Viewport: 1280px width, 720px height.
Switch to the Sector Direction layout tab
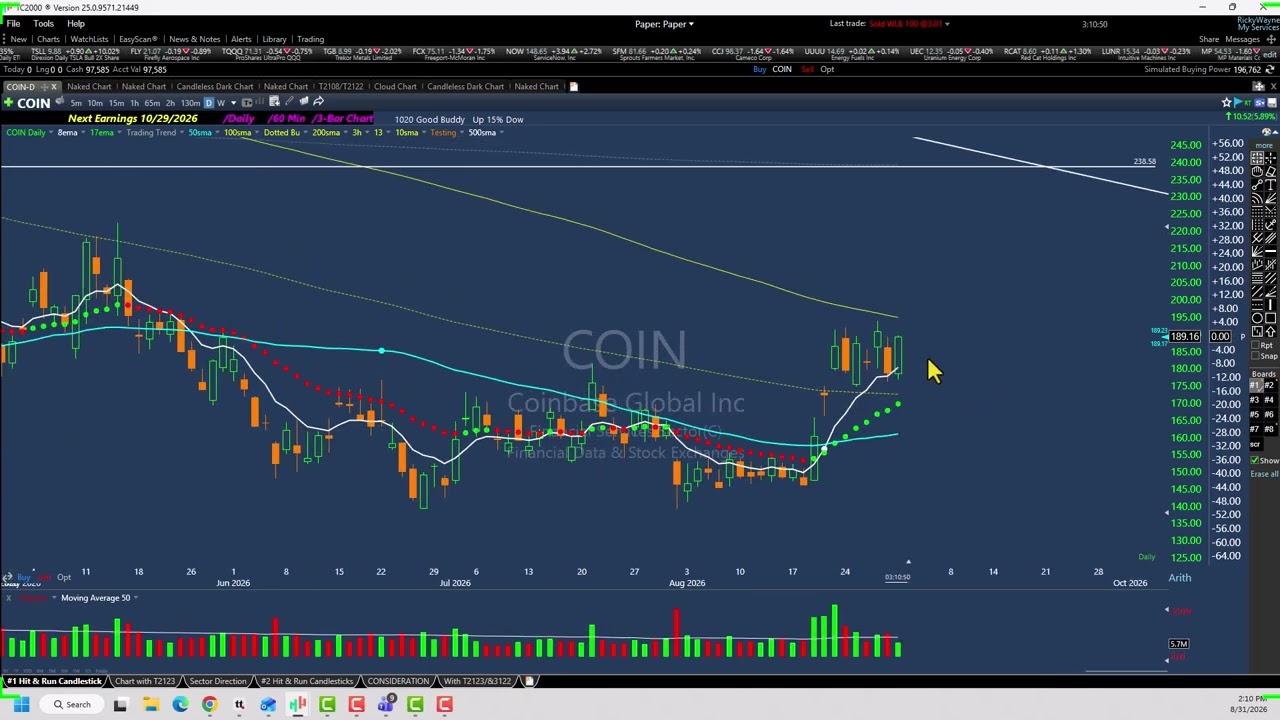(x=217, y=681)
